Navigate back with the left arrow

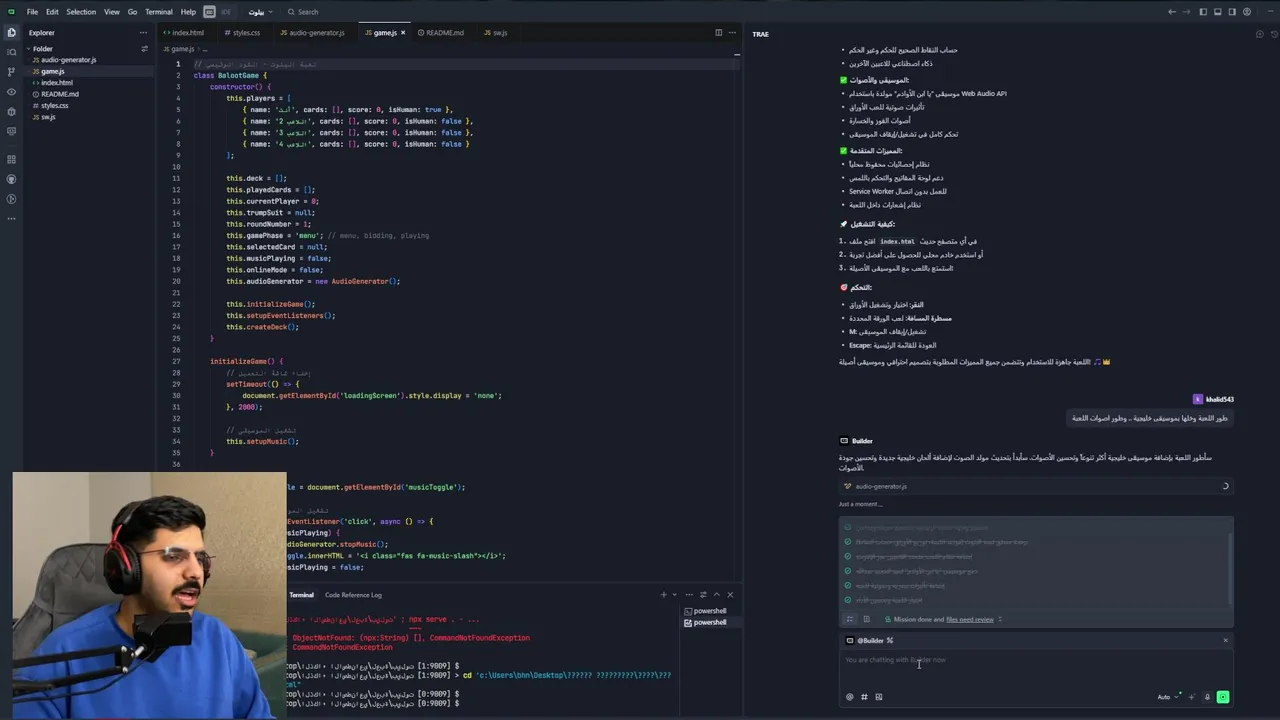tap(1172, 12)
